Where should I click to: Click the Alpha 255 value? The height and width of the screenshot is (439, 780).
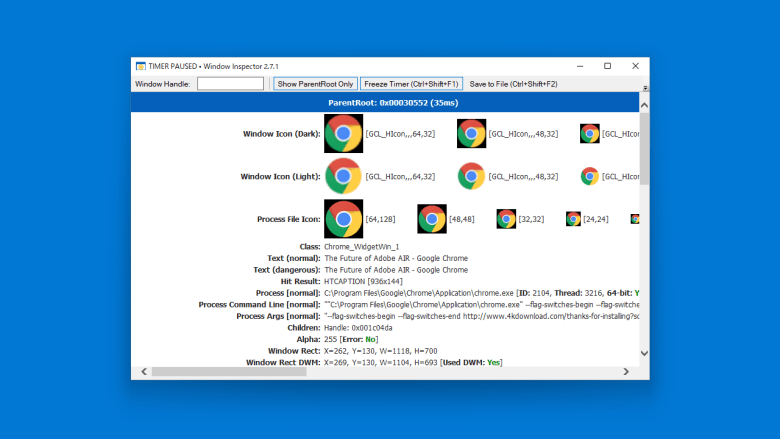[x=330, y=340]
